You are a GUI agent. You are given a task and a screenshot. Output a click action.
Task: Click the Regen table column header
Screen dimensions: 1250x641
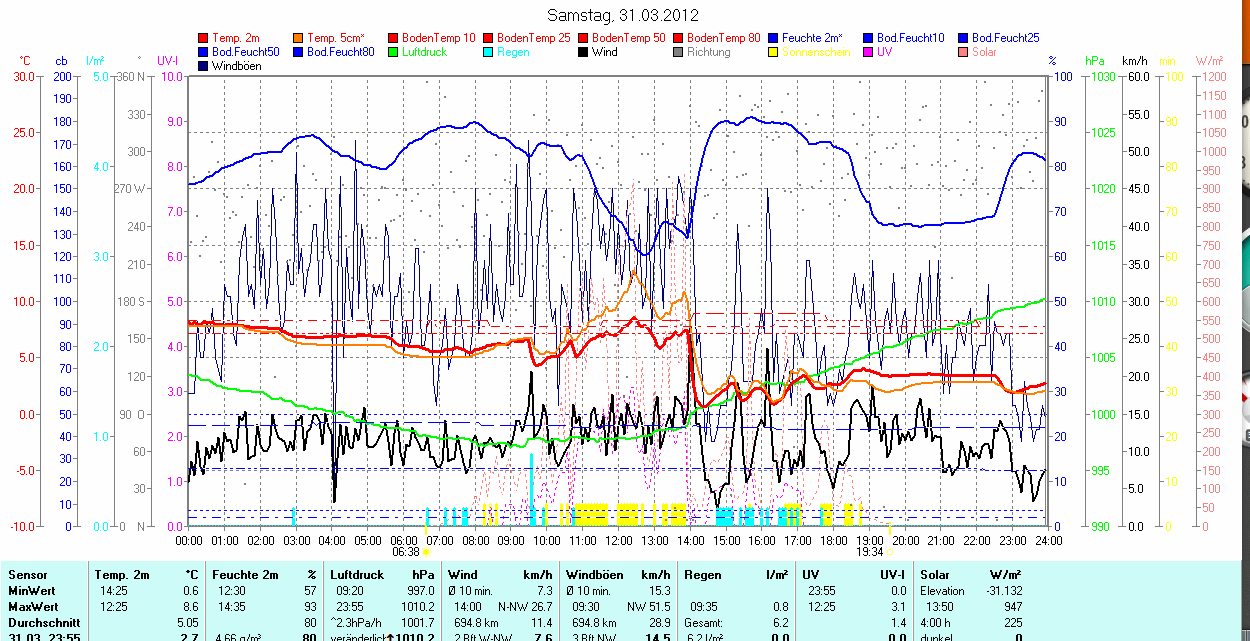[703, 575]
